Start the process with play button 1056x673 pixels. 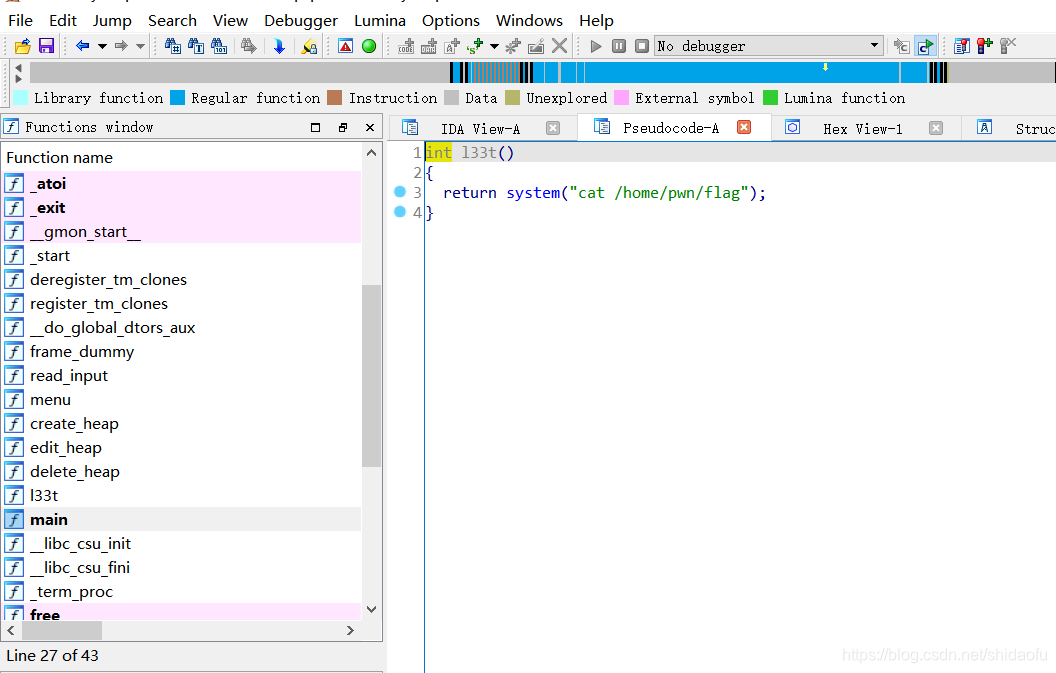tap(596, 46)
